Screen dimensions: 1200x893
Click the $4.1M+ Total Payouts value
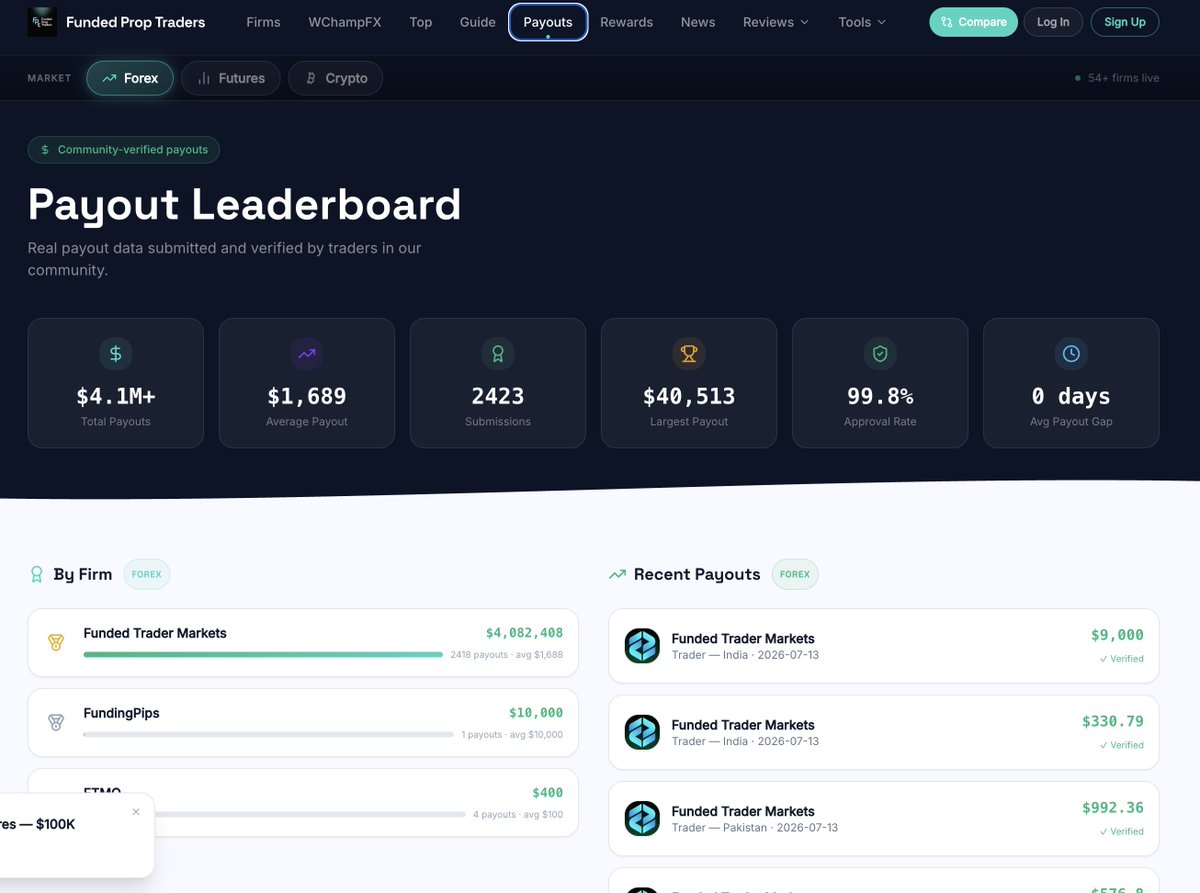tap(116, 397)
